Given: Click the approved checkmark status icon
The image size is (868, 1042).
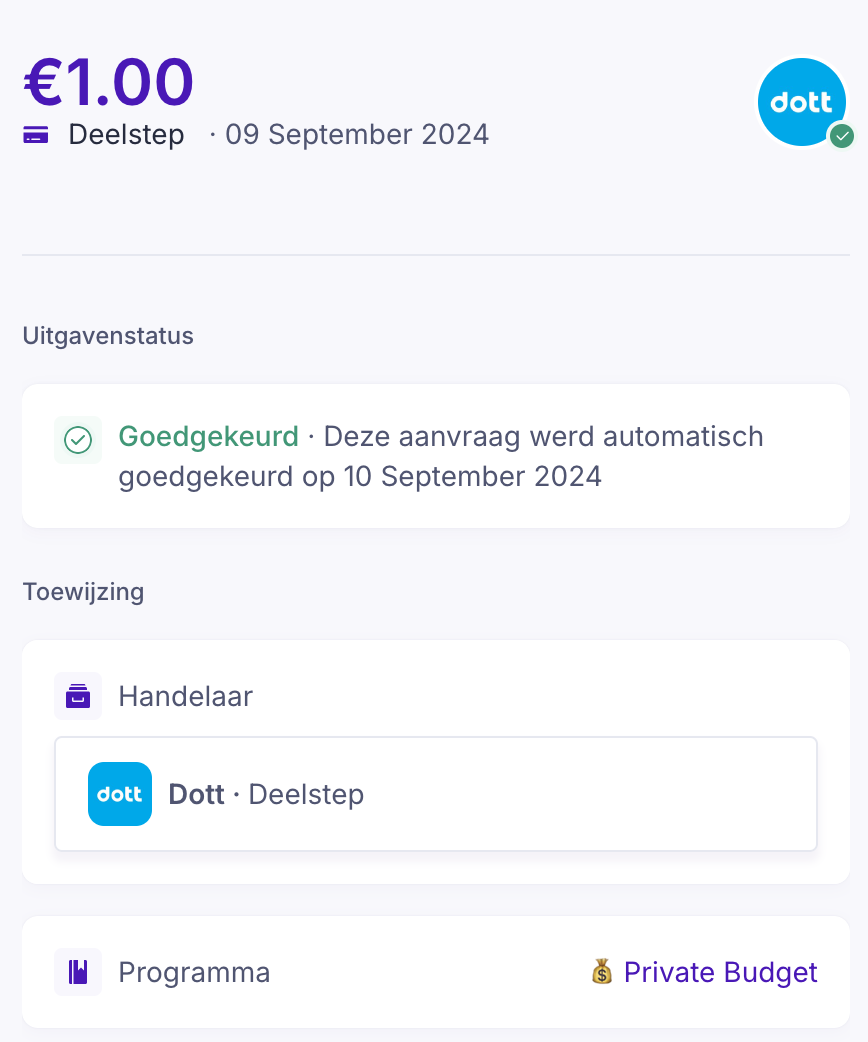Looking at the screenshot, I should tap(78, 440).
